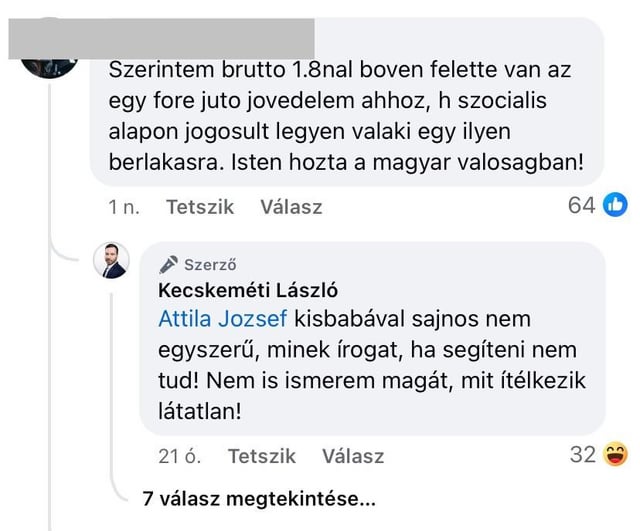Screen dimensions: 640x531
Task: Open Kecskeméti László's profile picture
Action: tap(111, 260)
